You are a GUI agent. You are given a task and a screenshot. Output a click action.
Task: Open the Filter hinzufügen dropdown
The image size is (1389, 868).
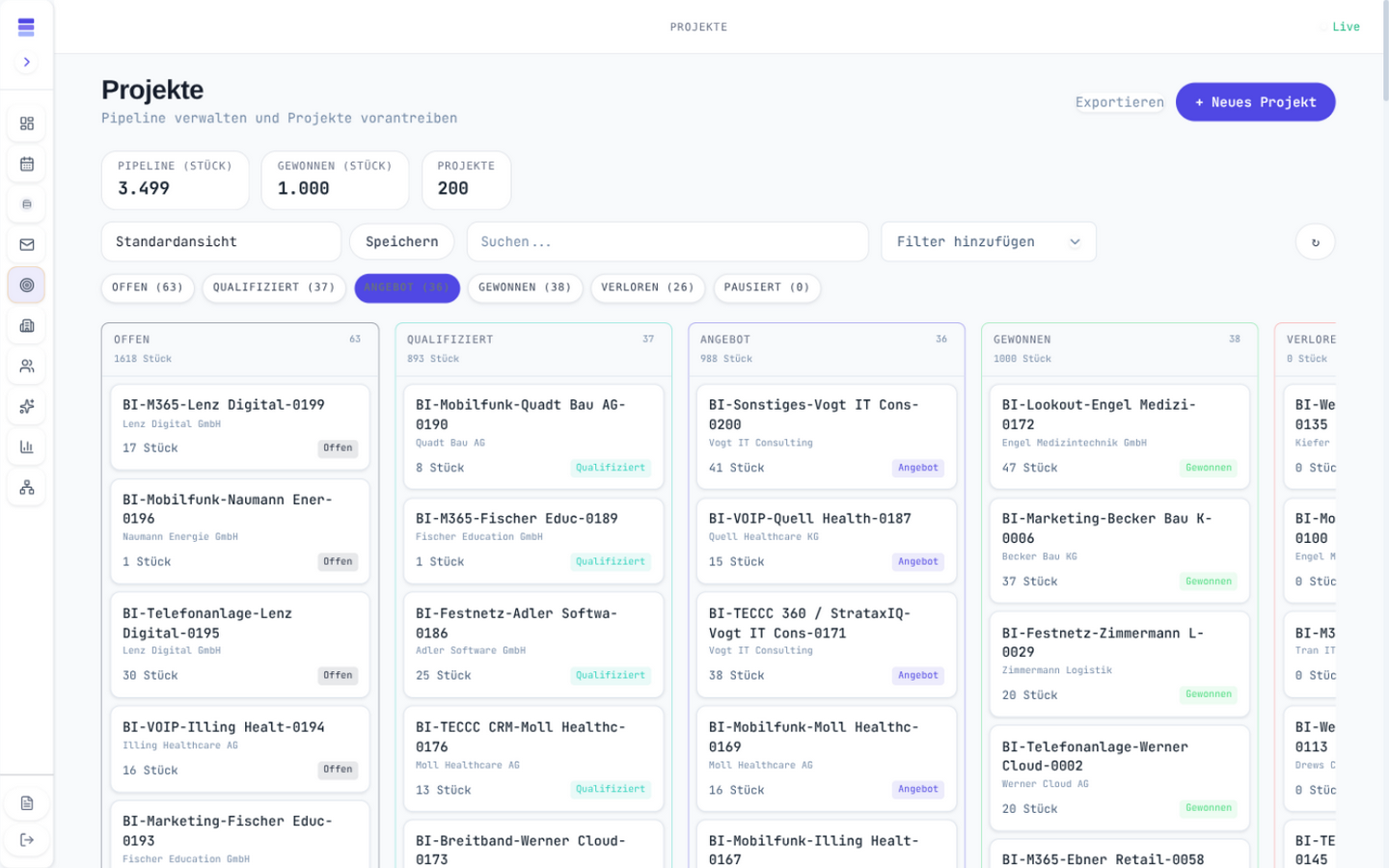tap(989, 242)
